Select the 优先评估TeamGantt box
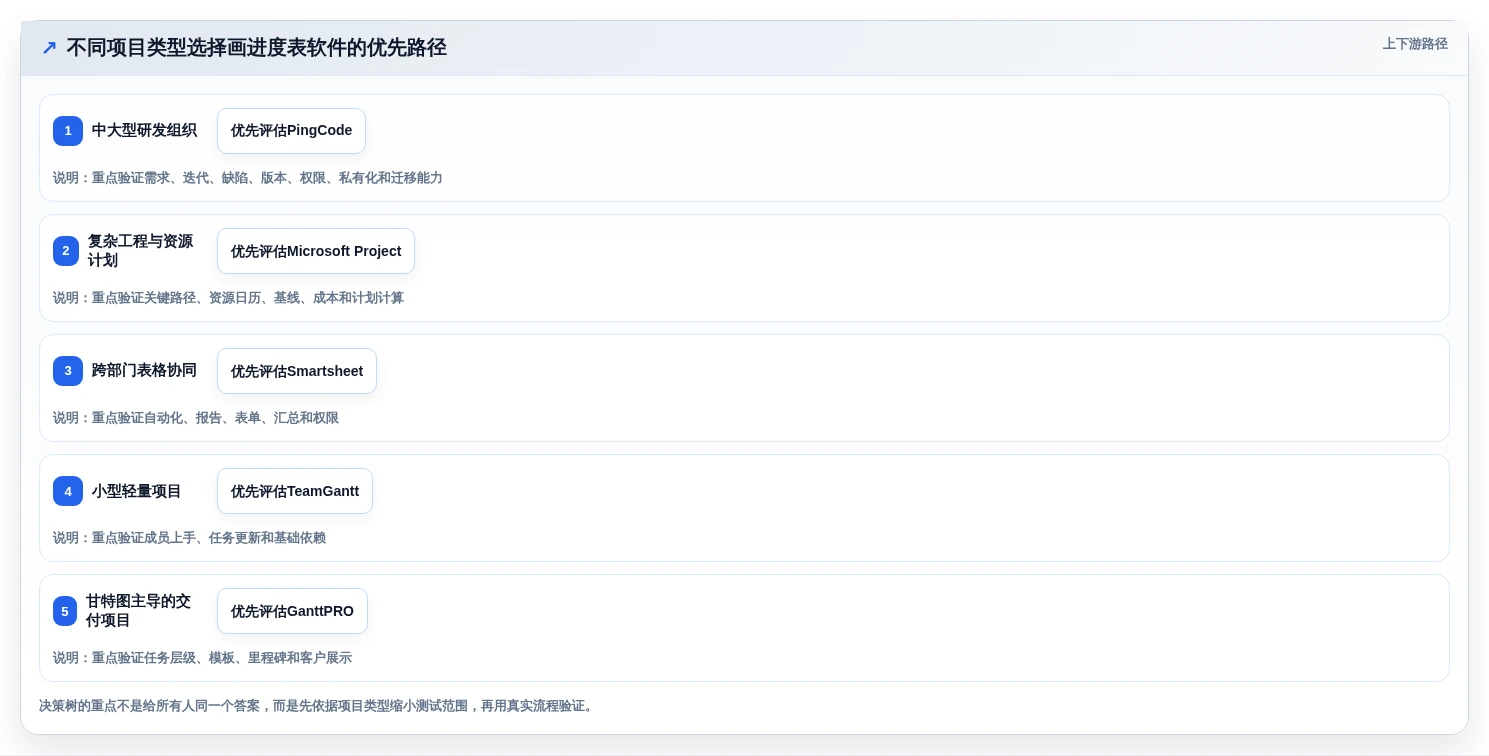The height and width of the screenshot is (756, 1489). point(295,491)
